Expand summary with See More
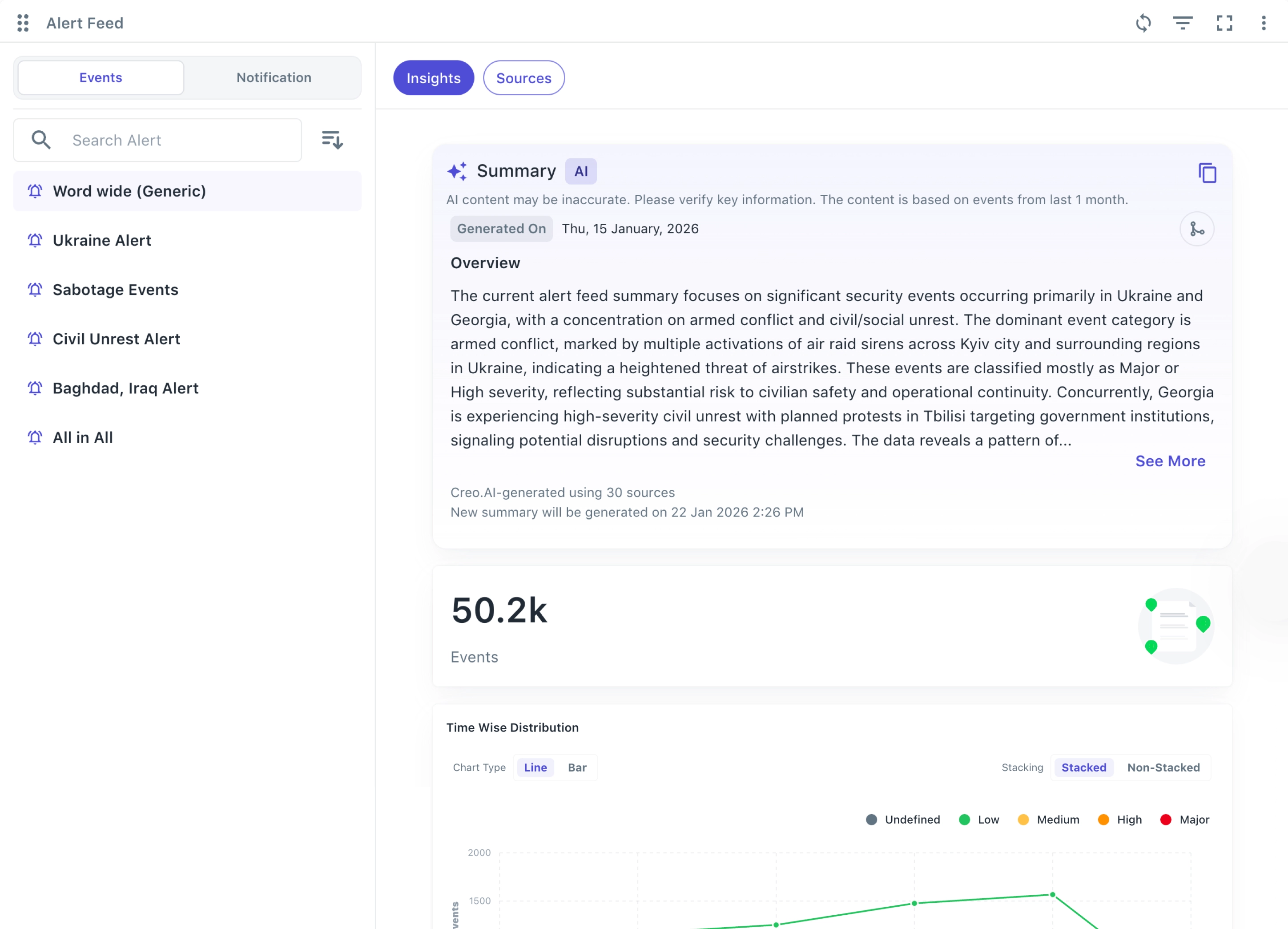The height and width of the screenshot is (929, 1288). pyautogui.click(x=1170, y=461)
